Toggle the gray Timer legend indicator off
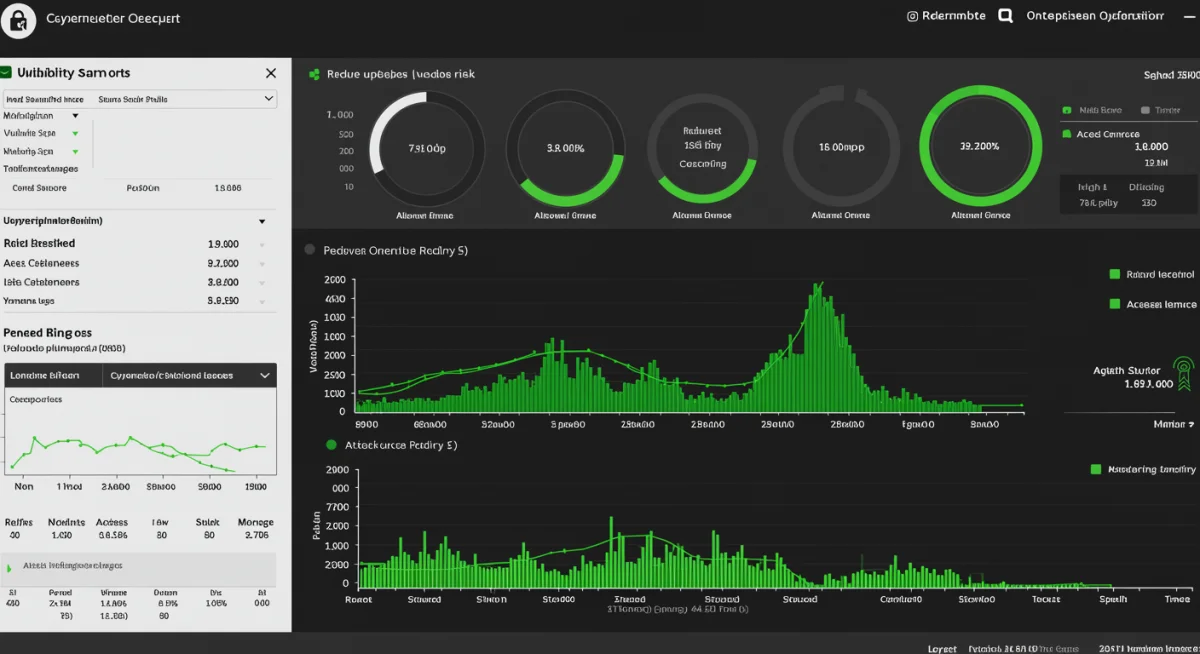Viewport: 1200px width, 654px height. [x=1148, y=110]
